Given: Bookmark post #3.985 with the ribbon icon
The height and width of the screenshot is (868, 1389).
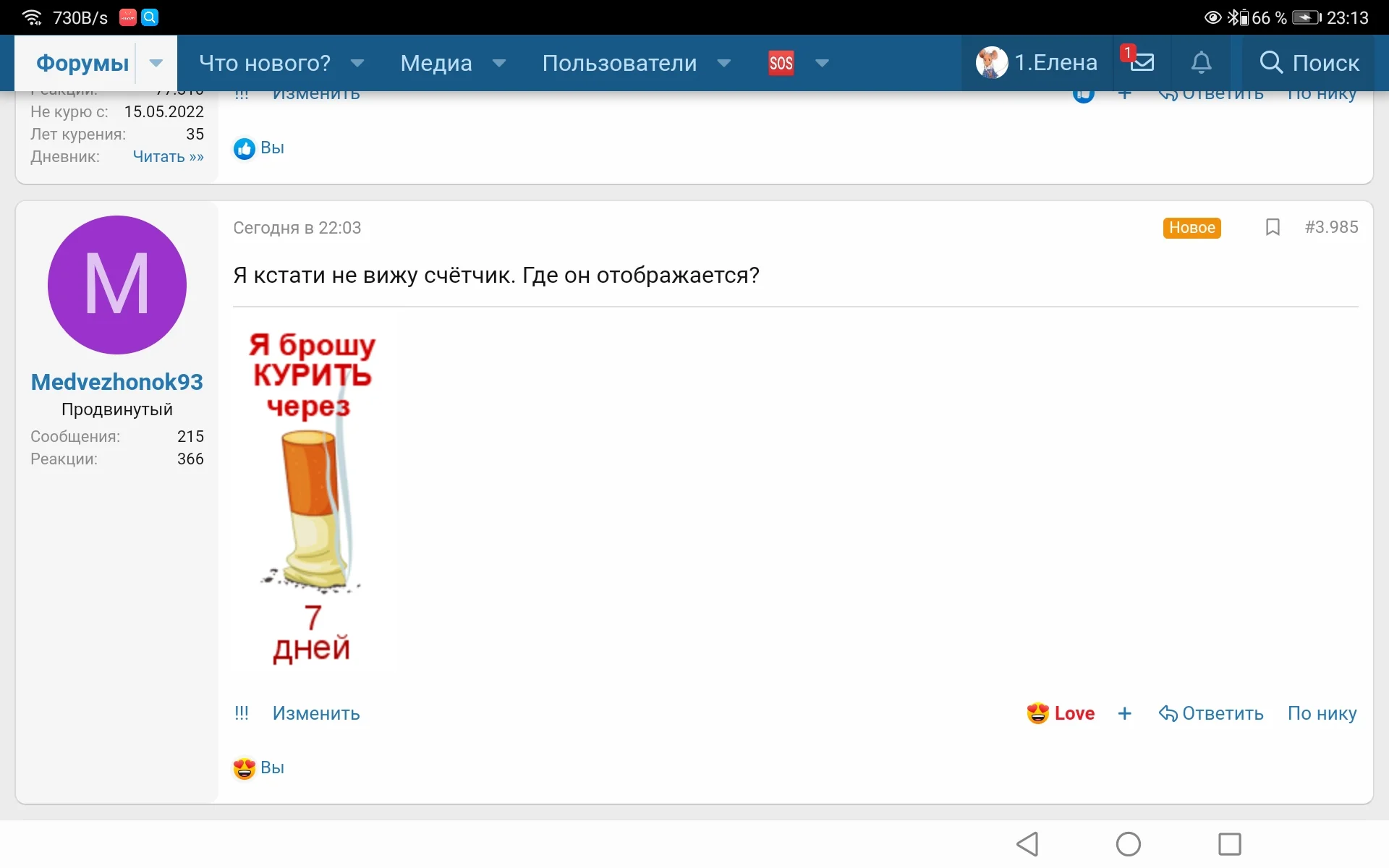Looking at the screenshot, I should (1273, 227).
